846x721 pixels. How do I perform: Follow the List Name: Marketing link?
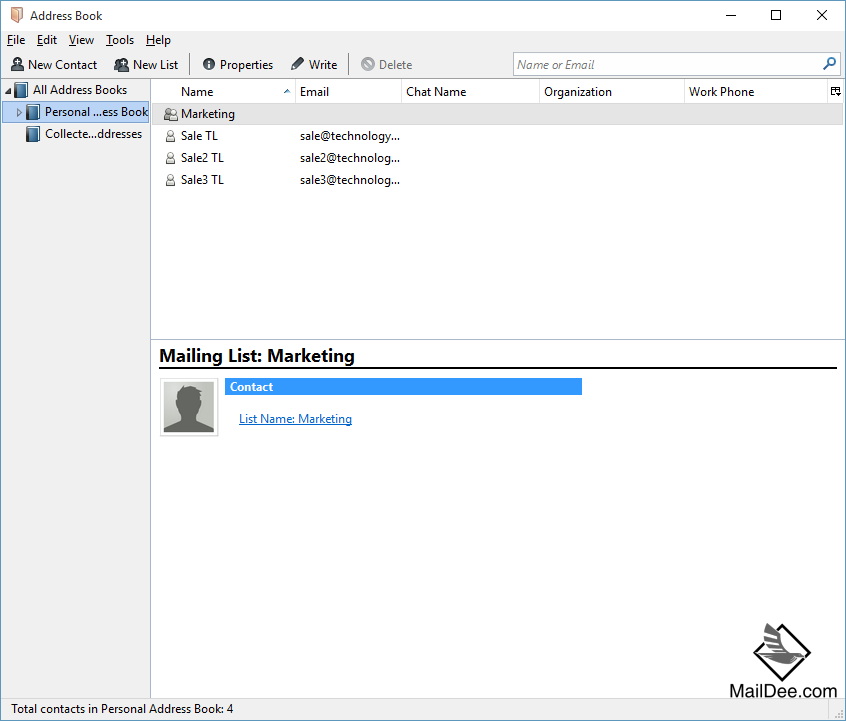[x=295, y=418]
